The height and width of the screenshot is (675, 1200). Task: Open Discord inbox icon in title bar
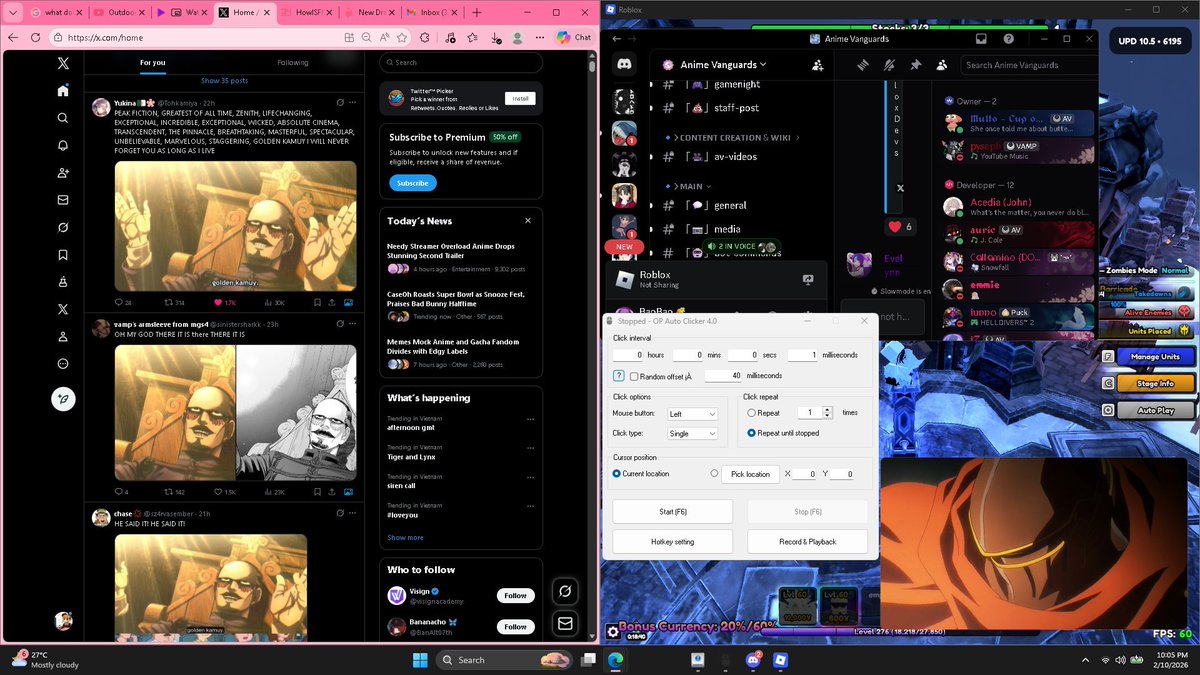(x=981, y=38)
